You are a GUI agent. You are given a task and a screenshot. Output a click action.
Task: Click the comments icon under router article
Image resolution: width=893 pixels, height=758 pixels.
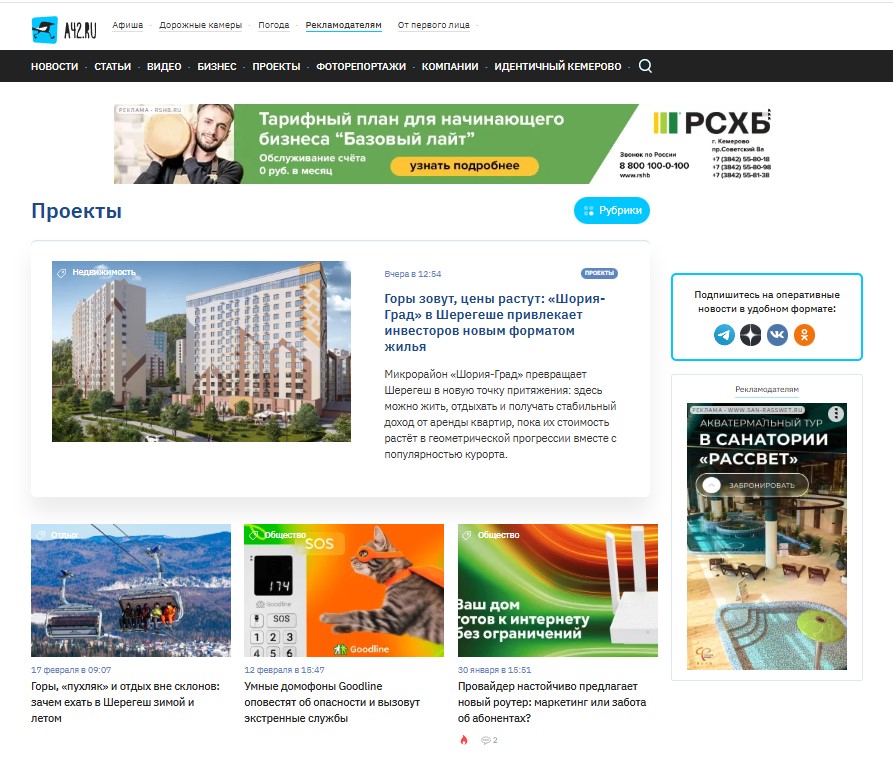[488, 740]
